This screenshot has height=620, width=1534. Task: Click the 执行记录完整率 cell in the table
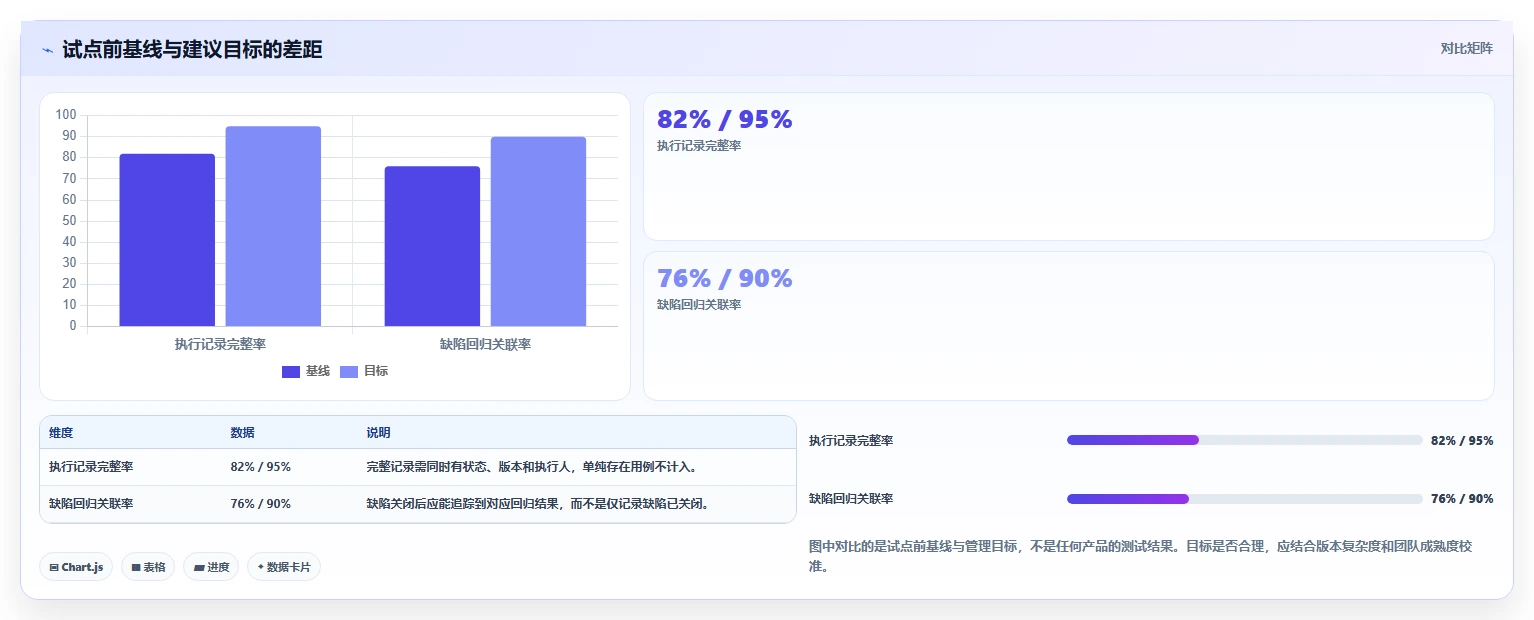tap(91, 467)
